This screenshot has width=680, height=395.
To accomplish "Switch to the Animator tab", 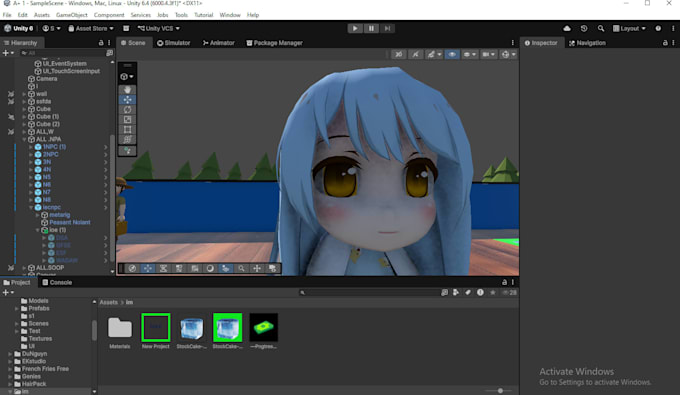I will pyautogui.click(x=219, y=43).
